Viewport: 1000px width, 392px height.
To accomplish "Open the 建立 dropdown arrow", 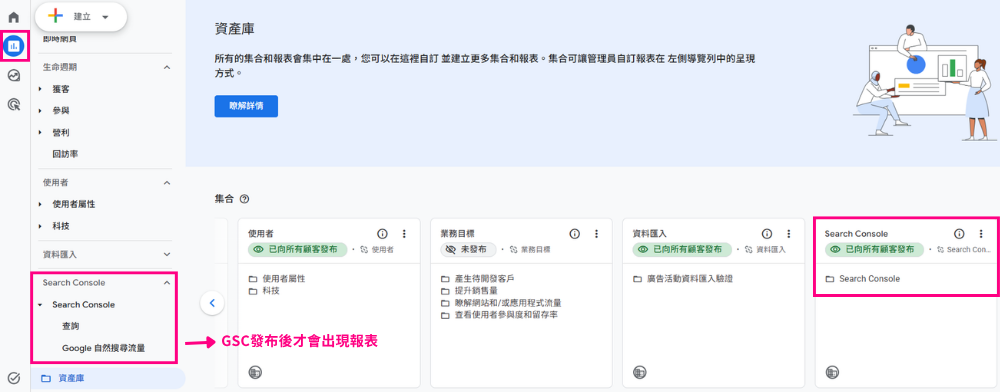I will (106, 17).
